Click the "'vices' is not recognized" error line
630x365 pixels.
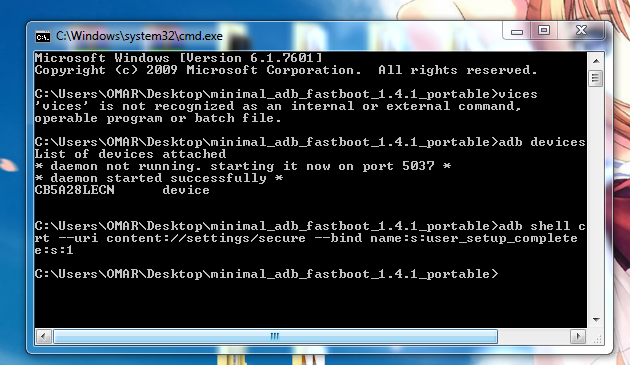(x=278, y=106)
